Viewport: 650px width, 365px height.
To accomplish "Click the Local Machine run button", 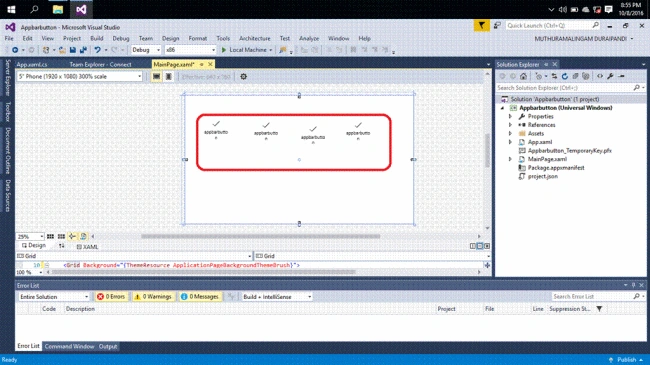I will (247, 50).
